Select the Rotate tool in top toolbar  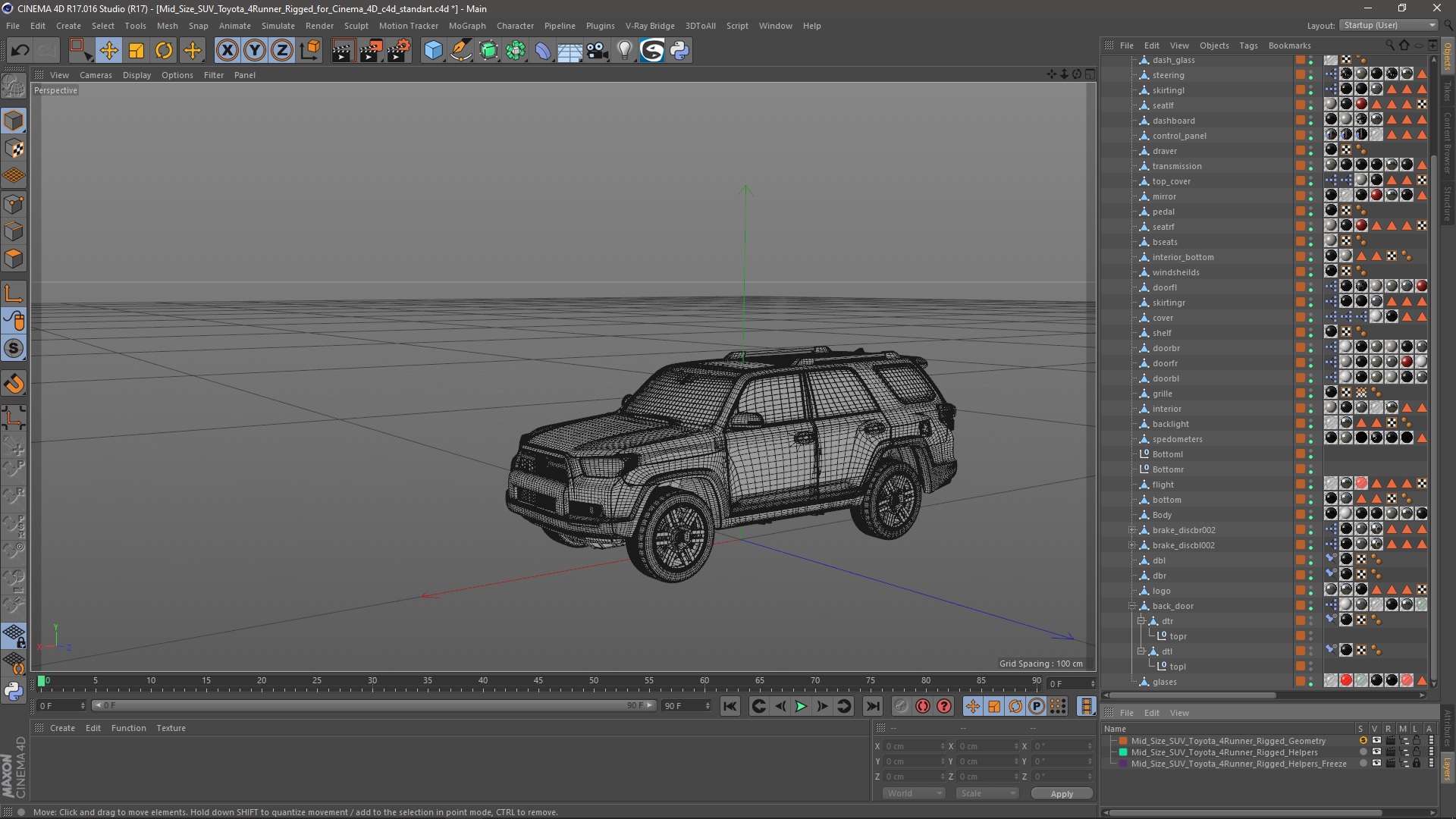click(164, 51)
